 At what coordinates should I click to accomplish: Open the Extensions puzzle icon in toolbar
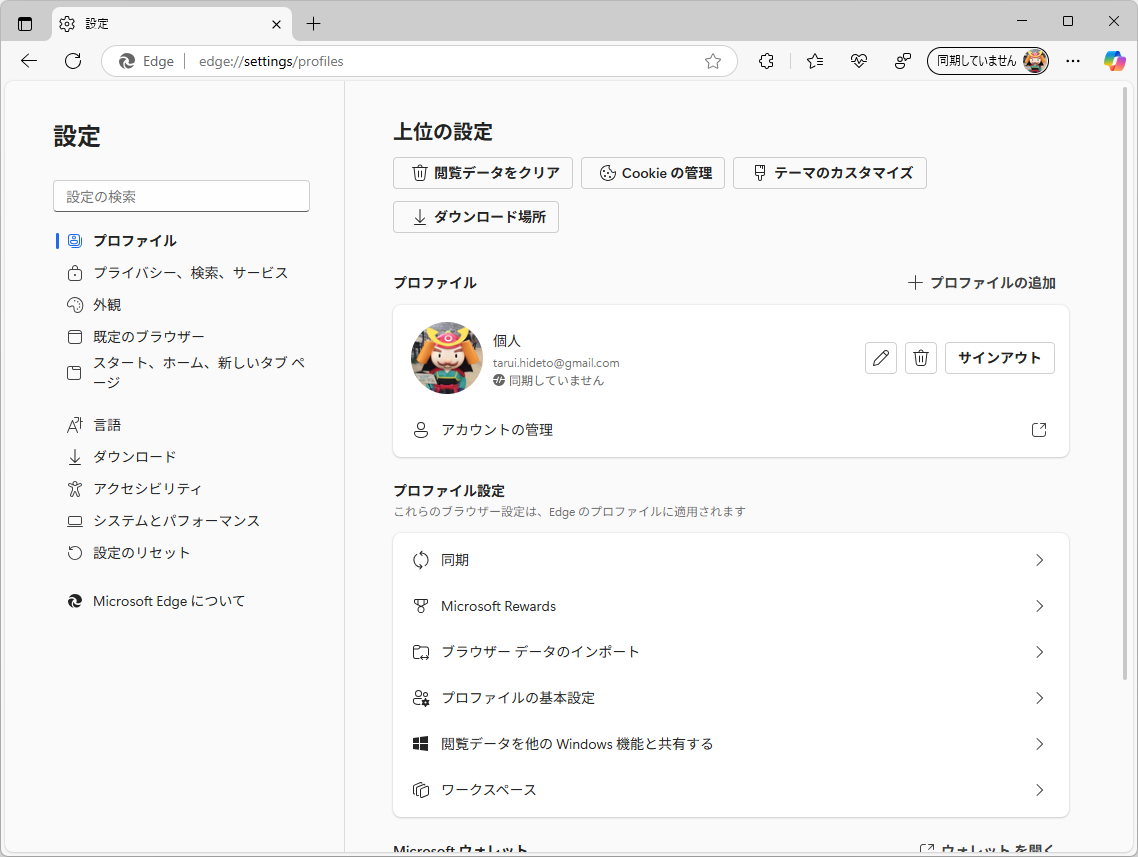766,61
